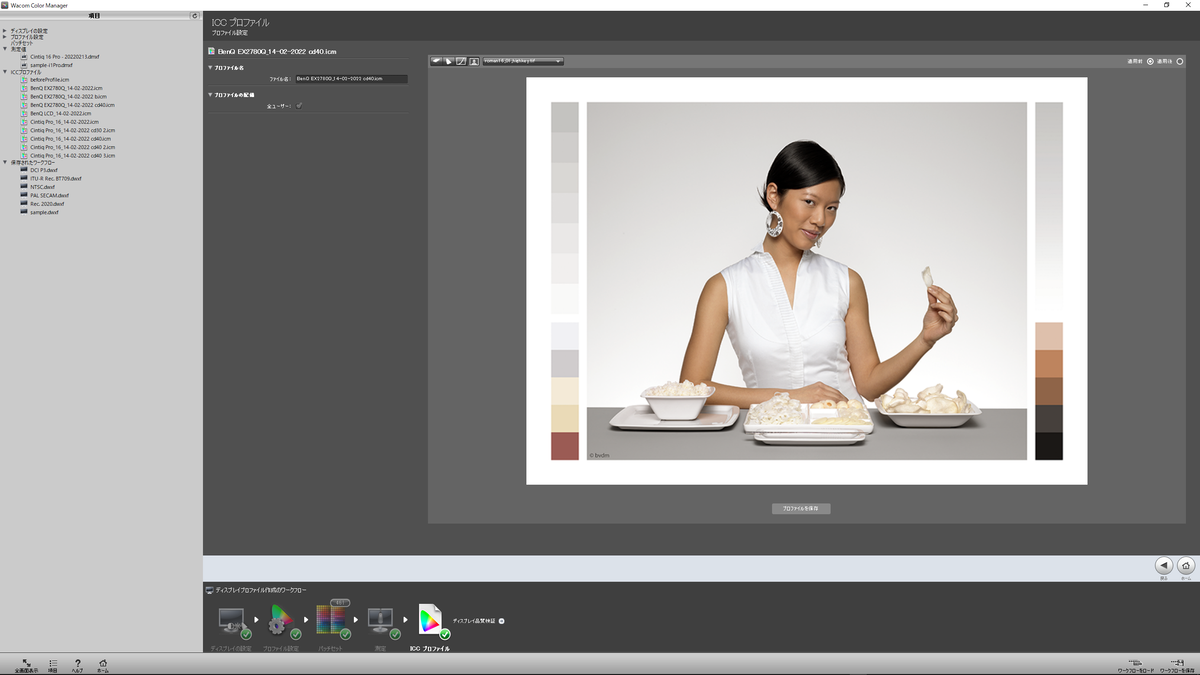Screen dimensions: 1200x675
Task: Open ヘルプ from bottom bar
Action: click(x=78, y=666)
